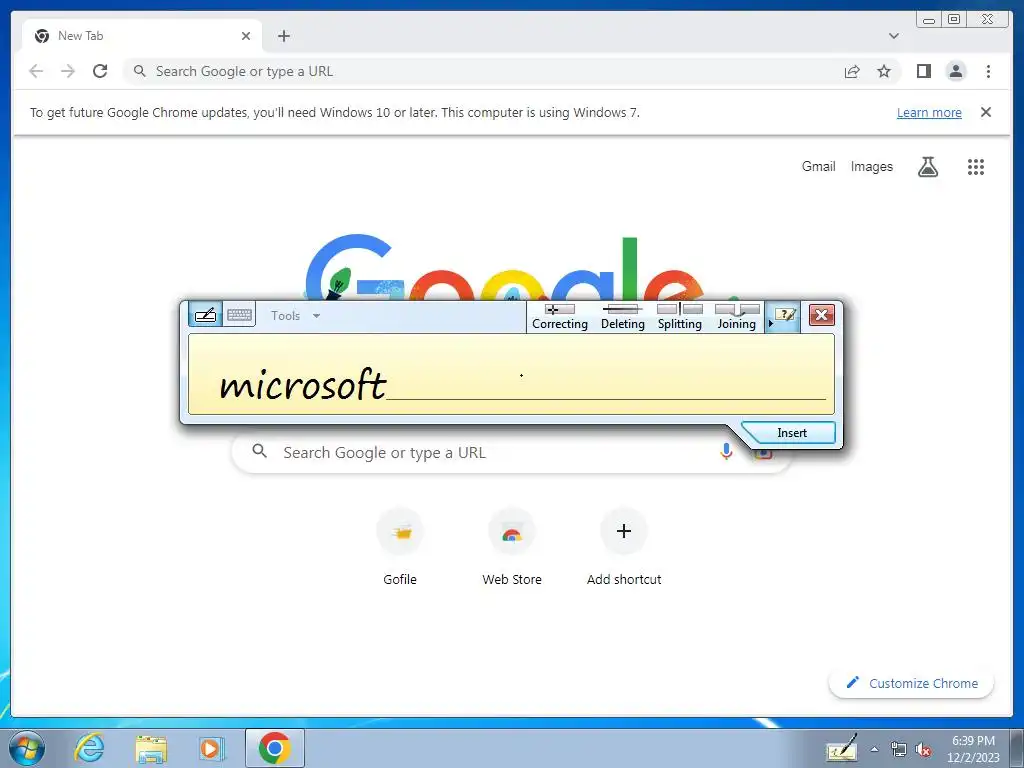Image resolution: width=1024 pixels, height=768 pixels.
Task: Show hidden system tray icons
Action: (874, 750)
